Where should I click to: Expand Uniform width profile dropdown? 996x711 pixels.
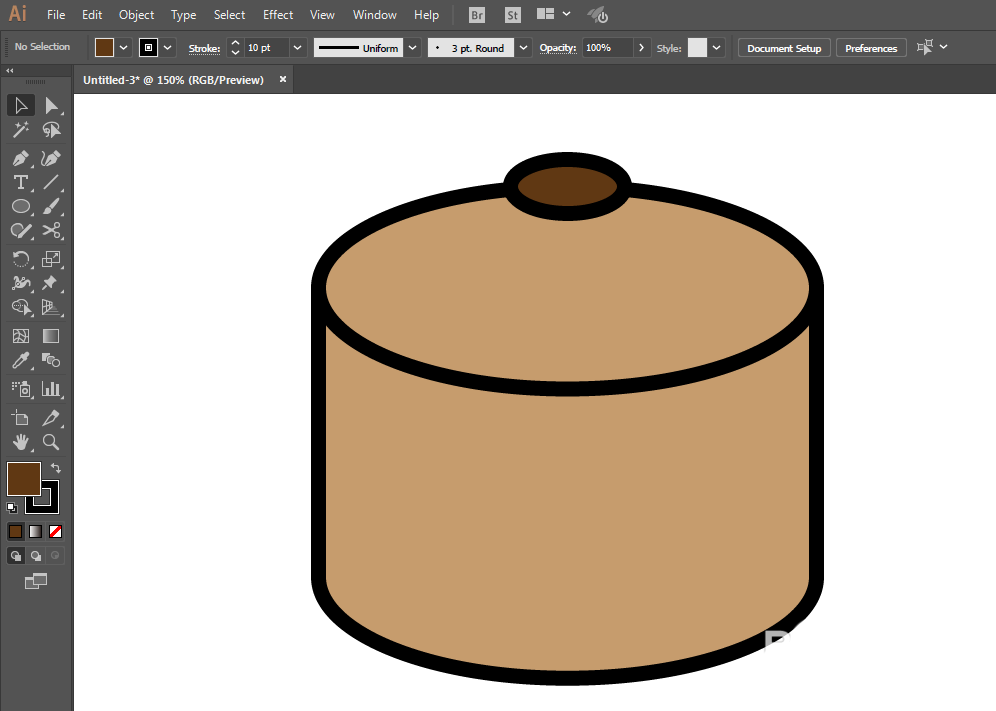[413, 48]
